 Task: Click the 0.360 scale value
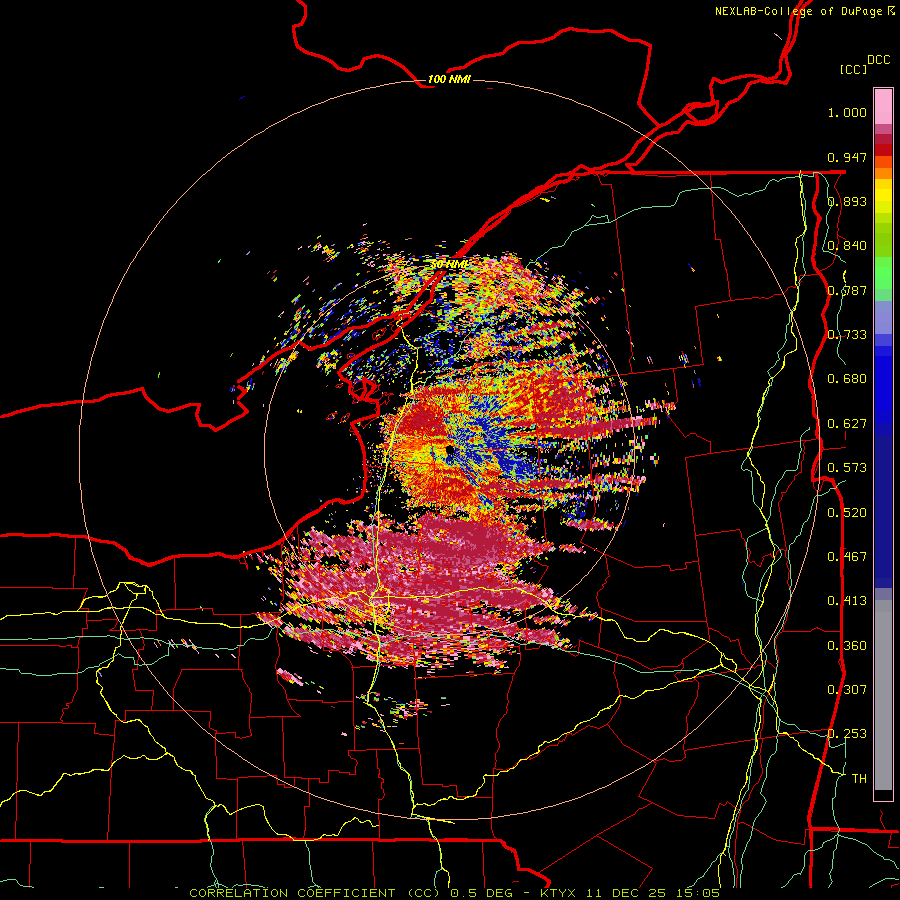point(847,646)
